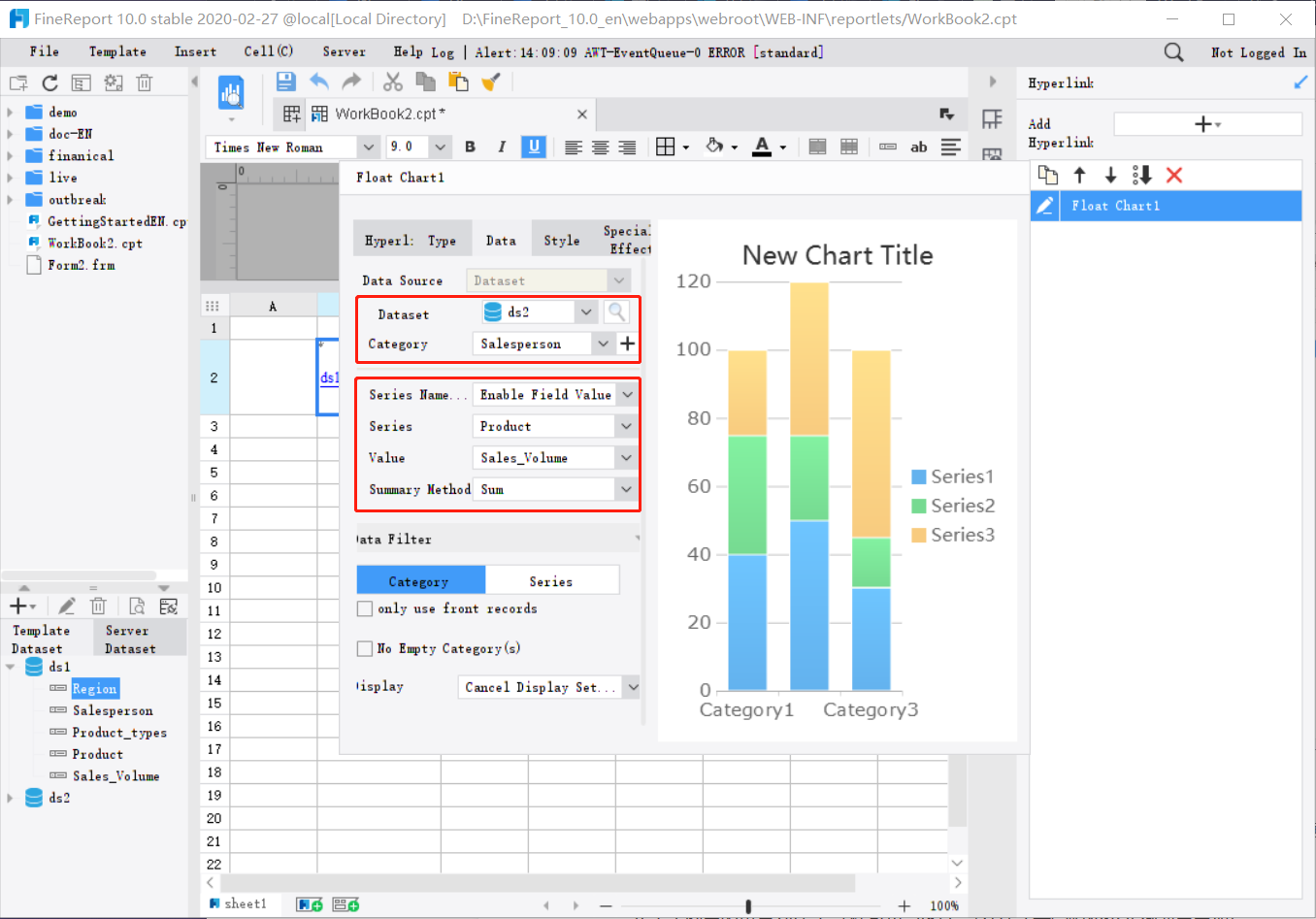The height and width of the screenshot is (919, 1316).
Task: Delete the selected hyperlink with red X
Action: click(1174, 175)
